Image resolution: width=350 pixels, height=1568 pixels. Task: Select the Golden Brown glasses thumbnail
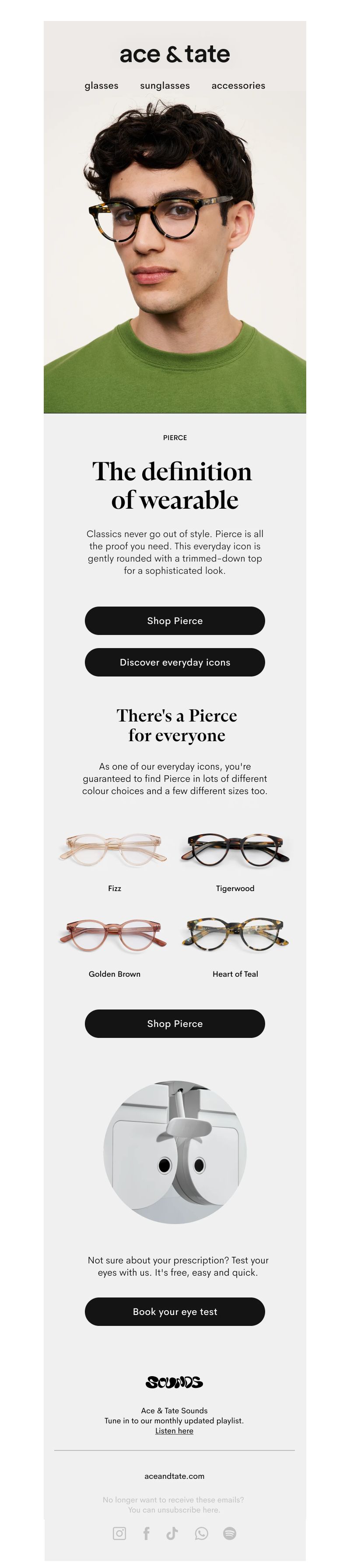click(x=114, y=934)
